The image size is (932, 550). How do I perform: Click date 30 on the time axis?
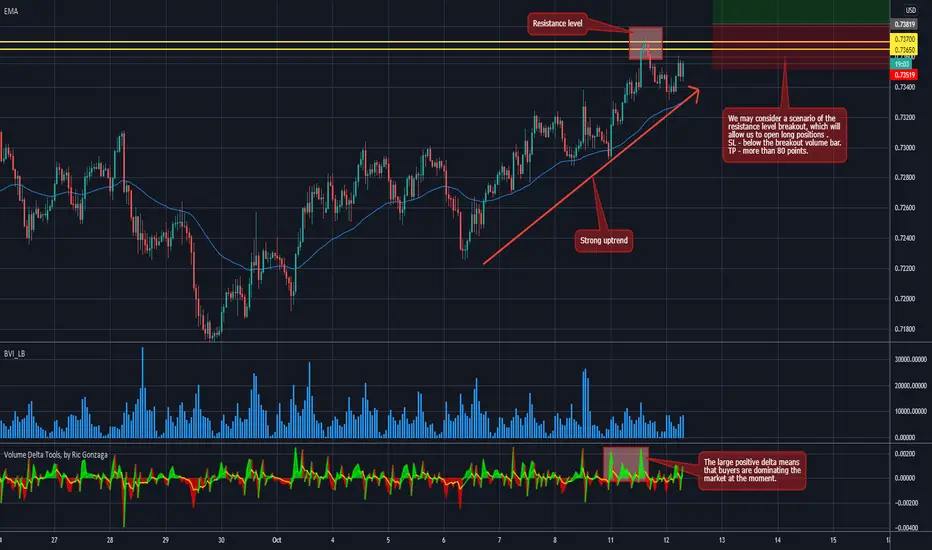point(221,540)
